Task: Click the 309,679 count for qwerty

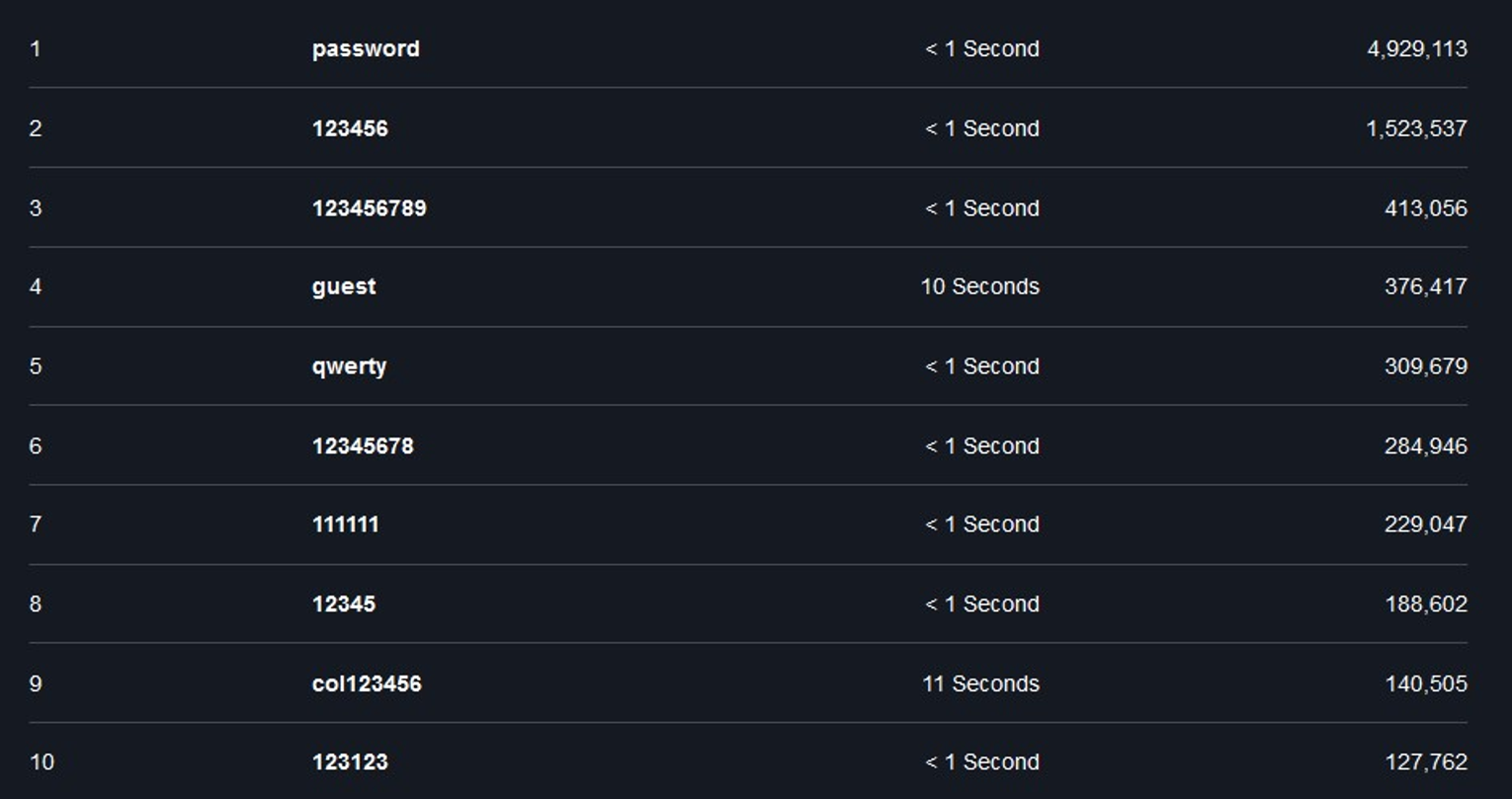Action: [x=1426, y=366]
